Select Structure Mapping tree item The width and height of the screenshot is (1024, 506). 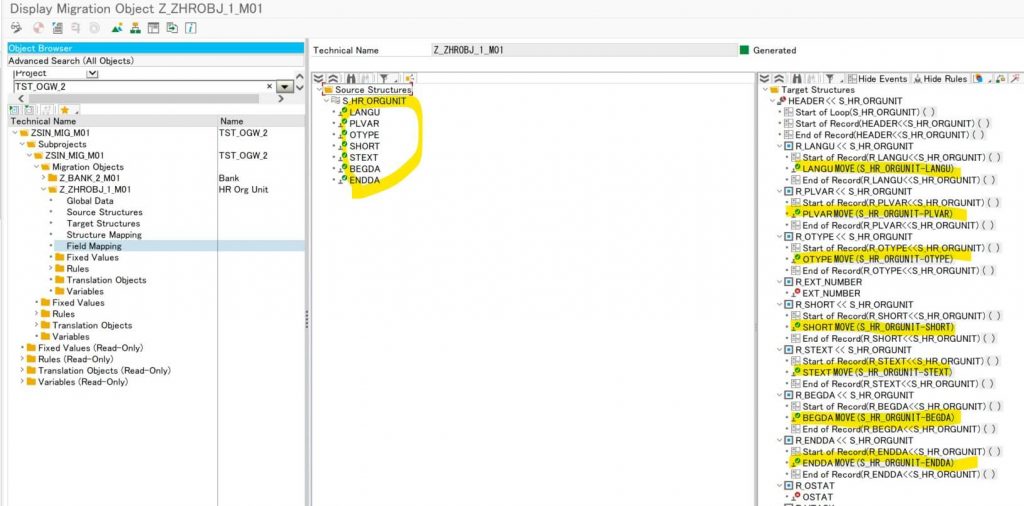click(104, 234)
